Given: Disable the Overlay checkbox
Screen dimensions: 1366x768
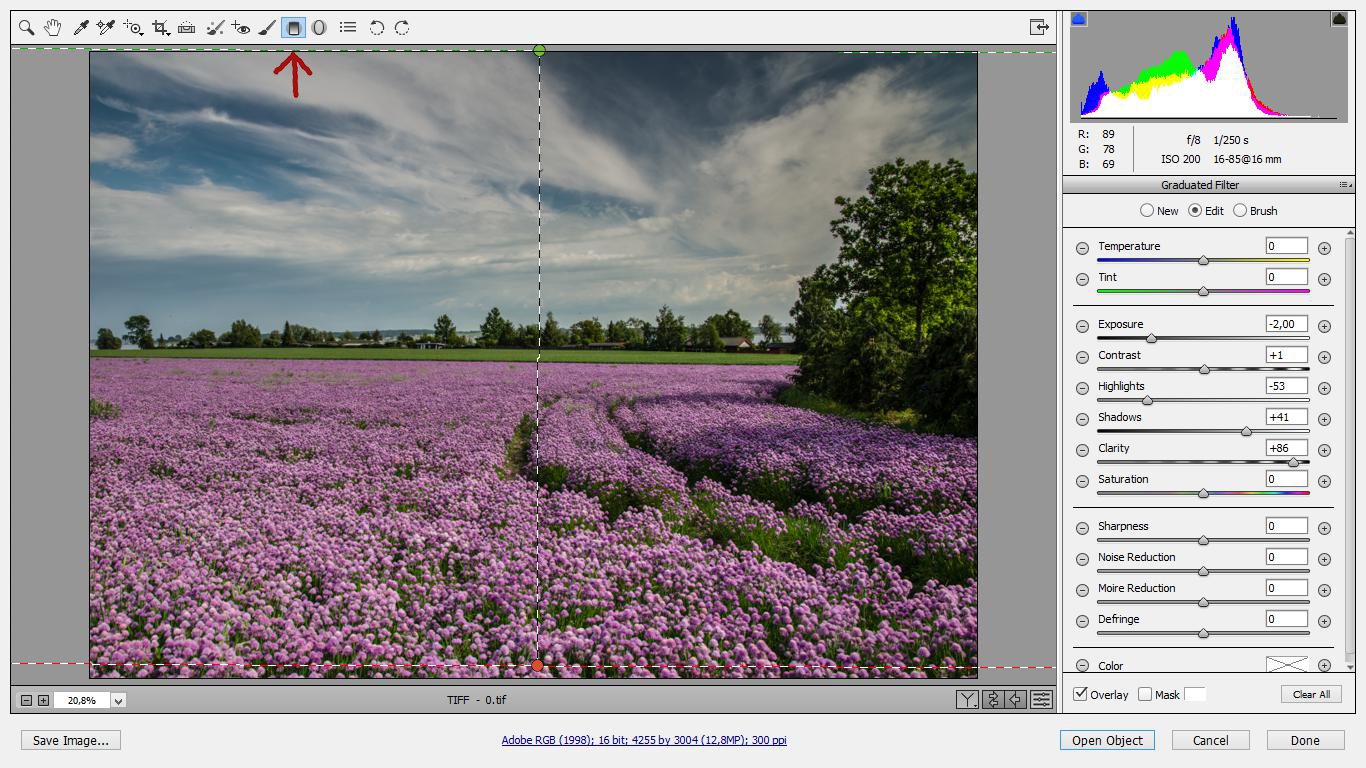Looking at the screenshot, I should point(1081,694).
